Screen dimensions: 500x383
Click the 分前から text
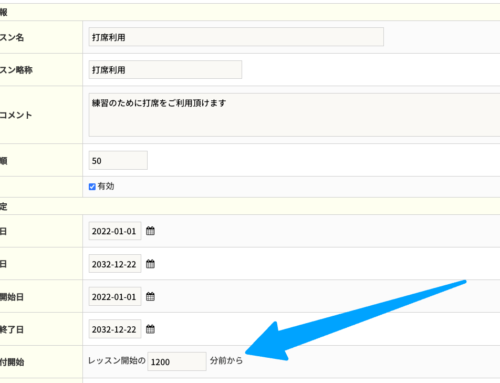[x=226, y=361]
